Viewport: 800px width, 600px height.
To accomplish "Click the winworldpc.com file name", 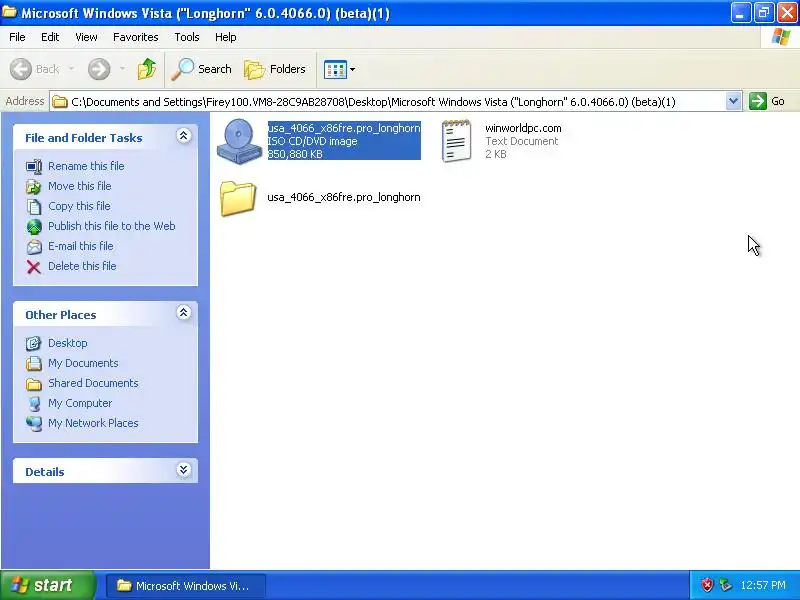I will [523, 128].
